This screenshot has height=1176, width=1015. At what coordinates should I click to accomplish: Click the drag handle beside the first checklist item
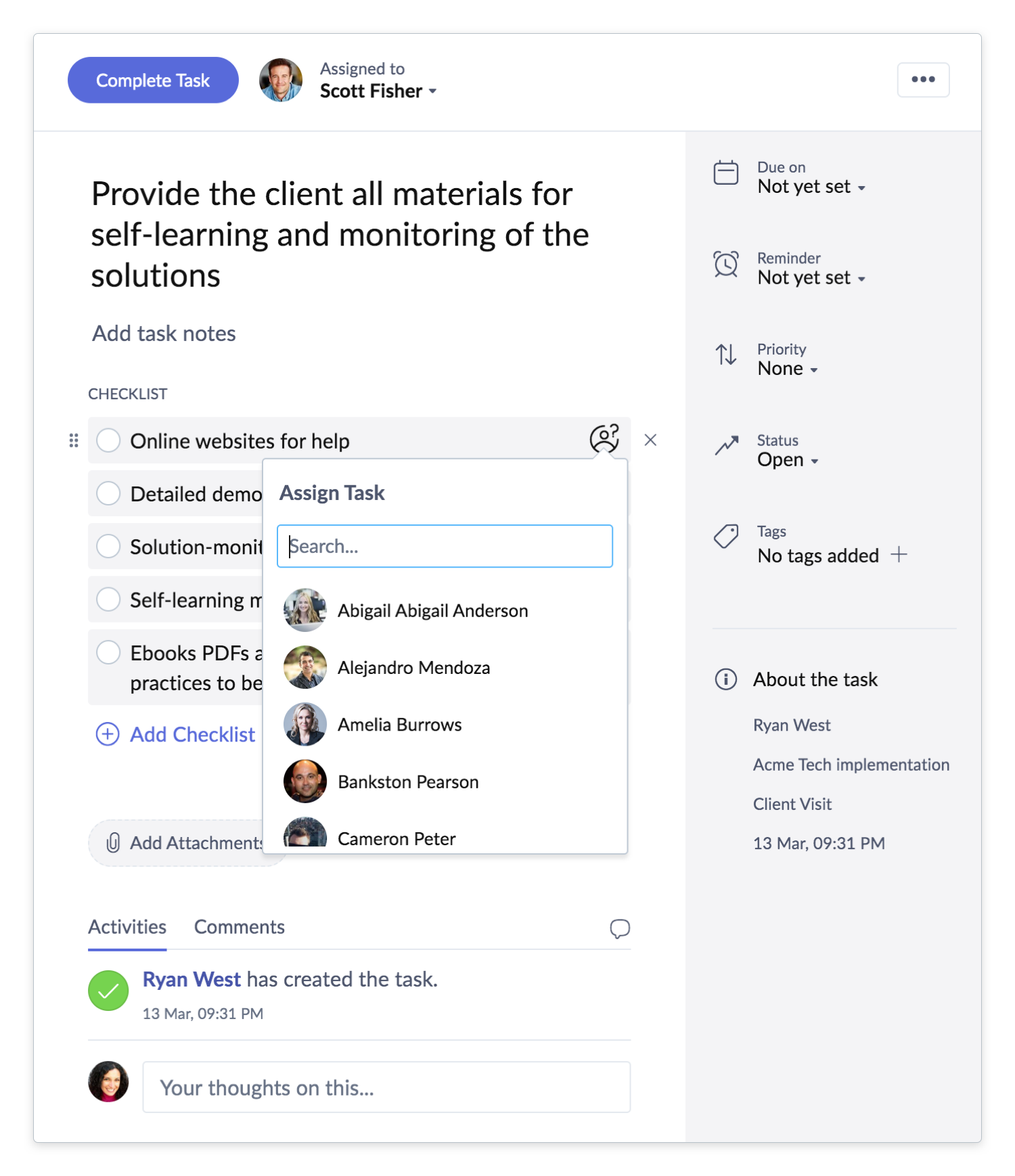(74, 441)
